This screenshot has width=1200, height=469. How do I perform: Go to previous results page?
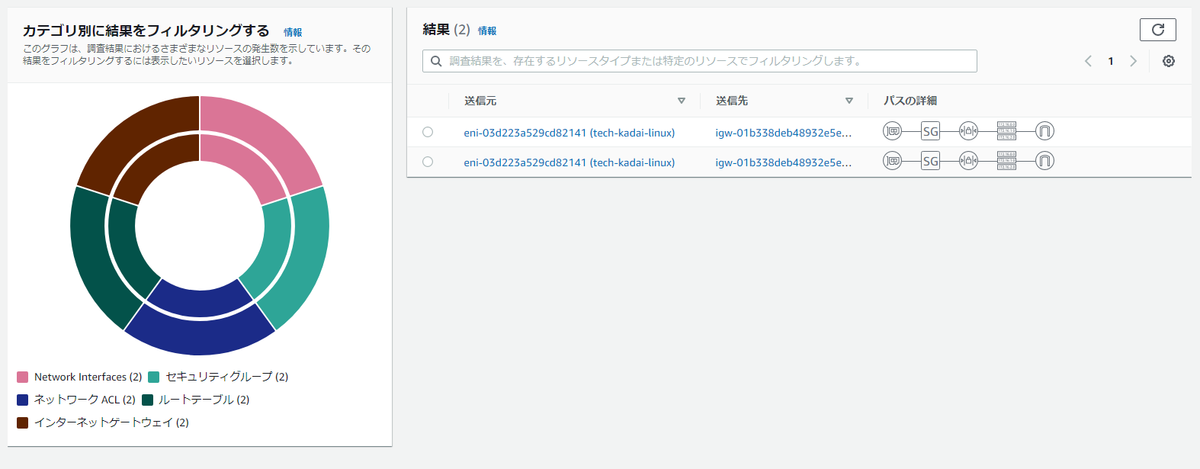[x=1088, y=61]
